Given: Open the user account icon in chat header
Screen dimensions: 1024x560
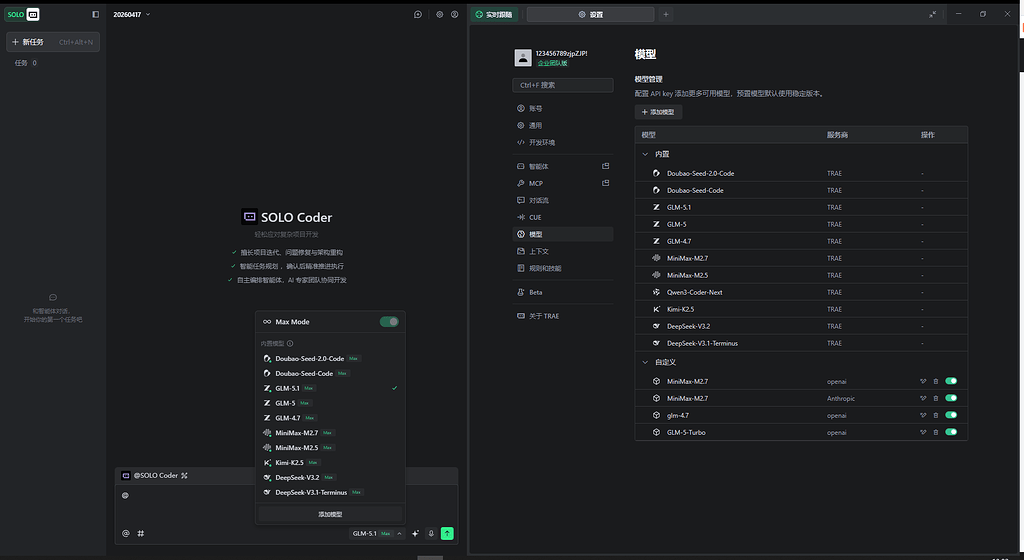Looking at the screenshot, I should pyautogui.click(x=455, y=14).
